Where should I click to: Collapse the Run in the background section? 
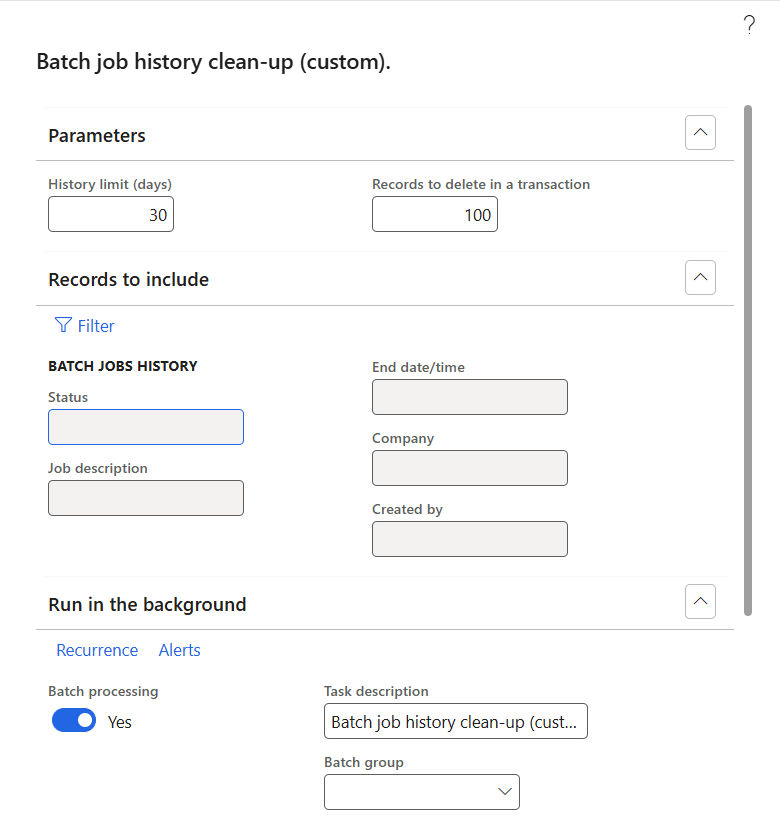click(x=700, y=601)
